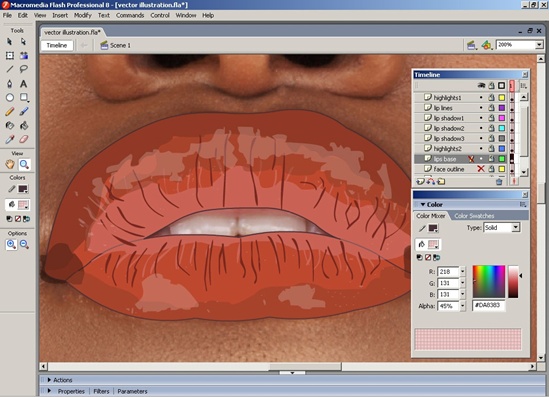Click No Color button in Tools panel
The image size is (549, 397).
(x=18, y=219)
